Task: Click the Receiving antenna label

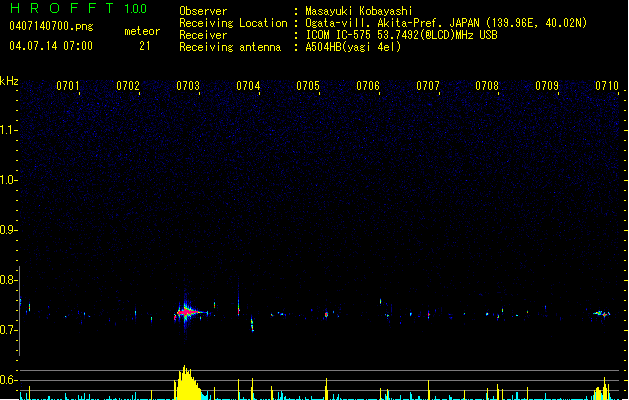Action: pos(230,47)
